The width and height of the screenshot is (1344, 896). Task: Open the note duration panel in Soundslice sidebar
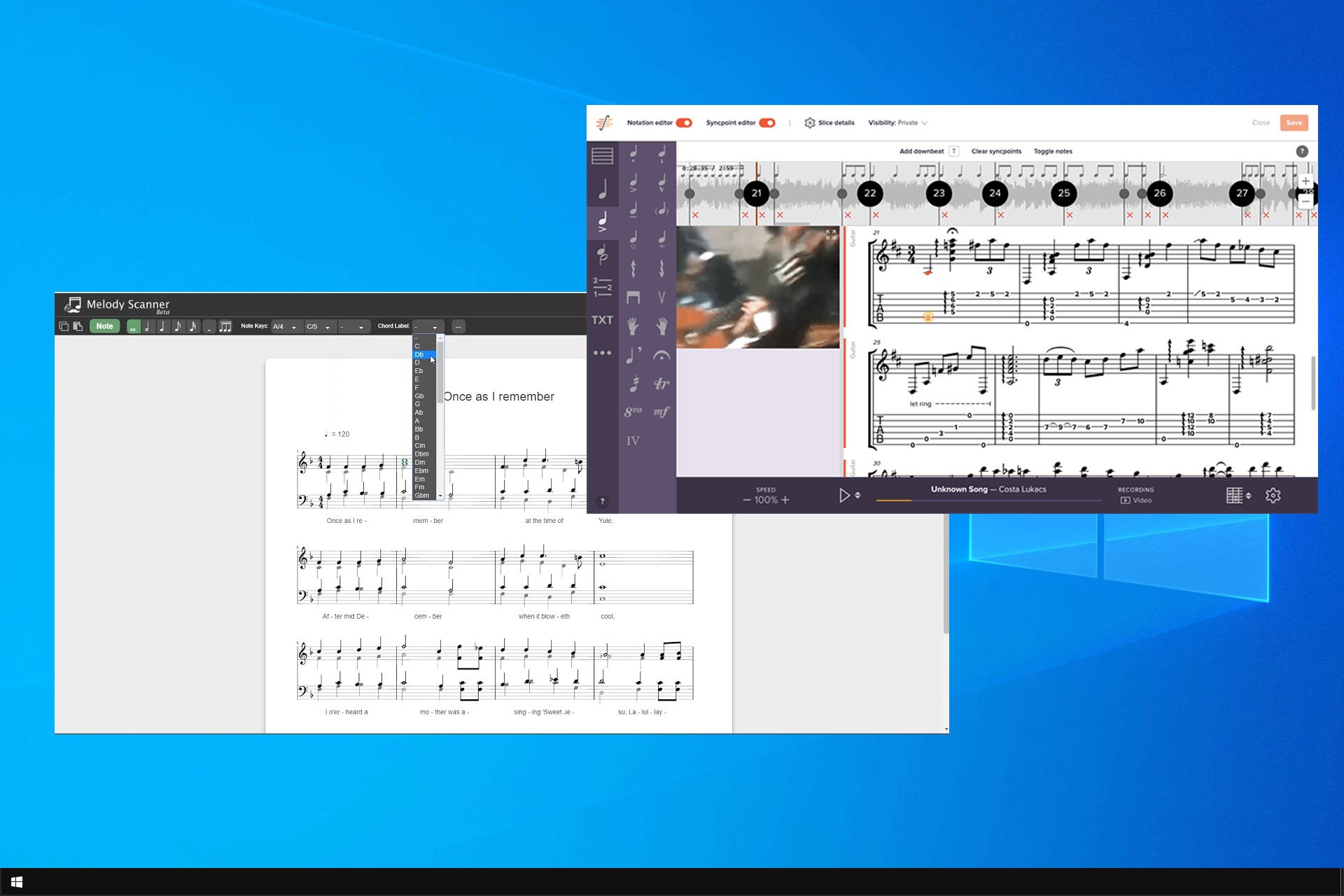(x=602, y=188)
